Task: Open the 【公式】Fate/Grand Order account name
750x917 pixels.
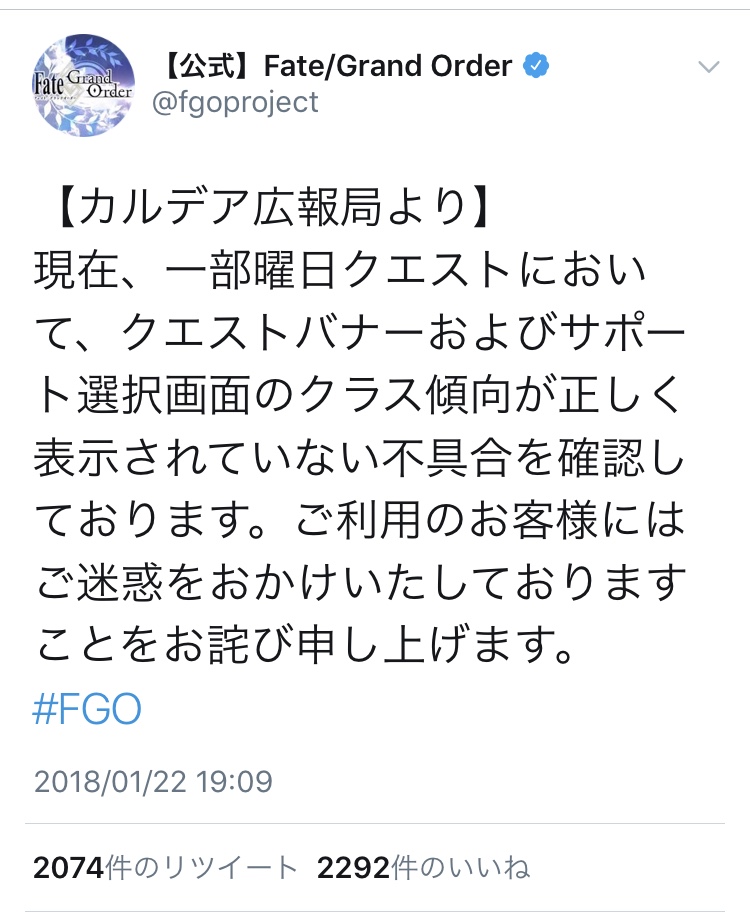Action: click(337, 67)
